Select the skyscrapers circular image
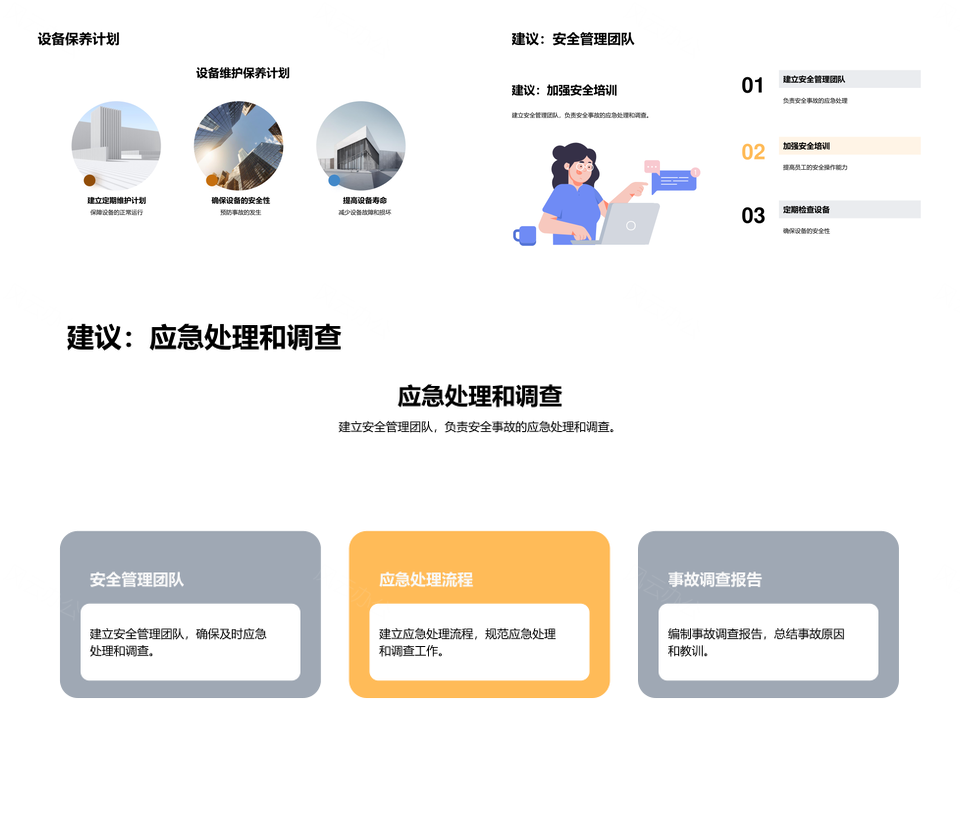 pyautogui.click(x=238, y=145)
